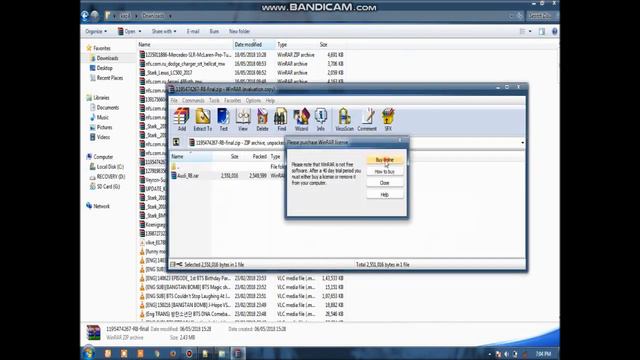Click the WinRAR taskbar button

(238, 353)
